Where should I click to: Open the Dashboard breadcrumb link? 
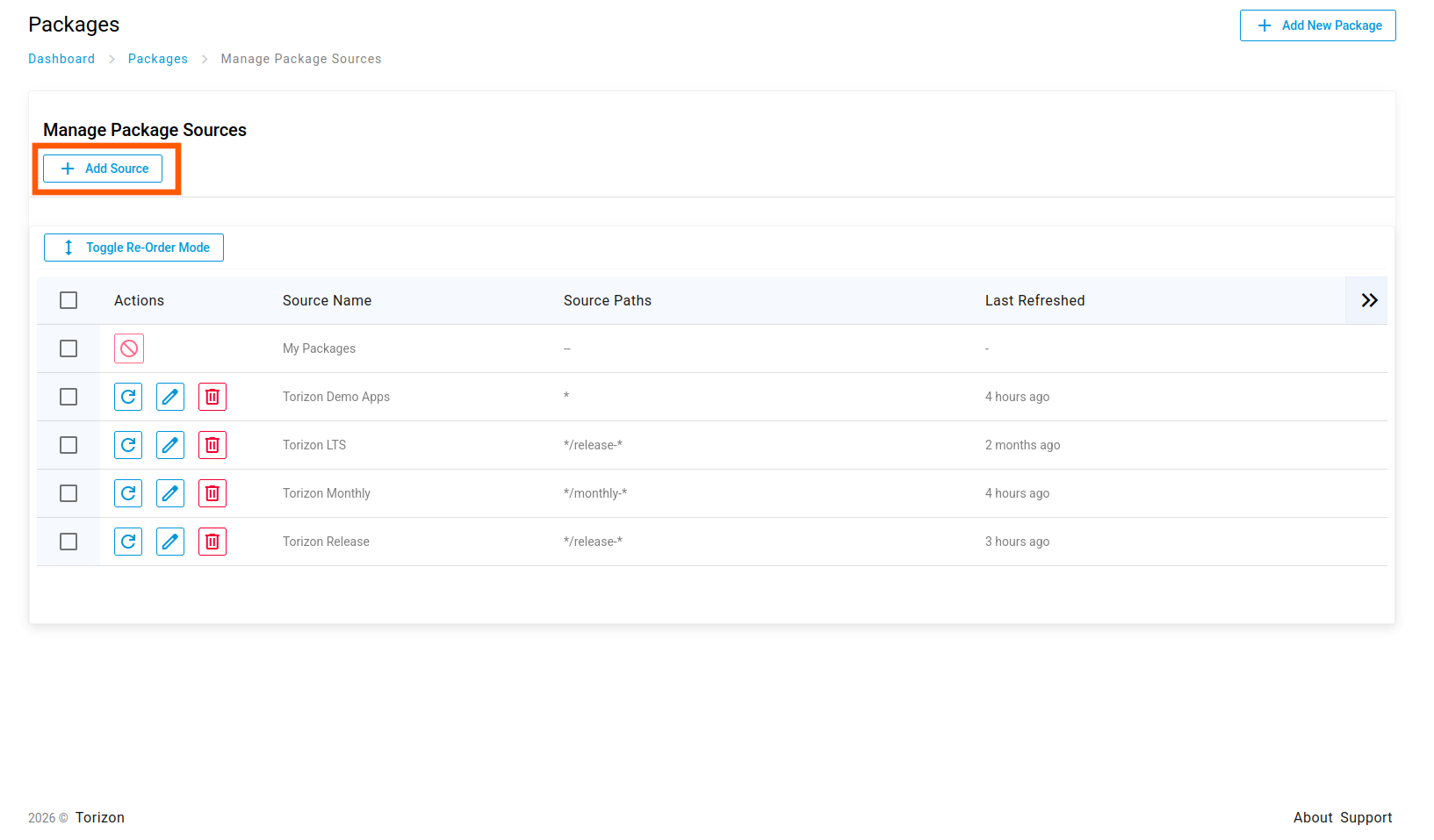point(61,59)
